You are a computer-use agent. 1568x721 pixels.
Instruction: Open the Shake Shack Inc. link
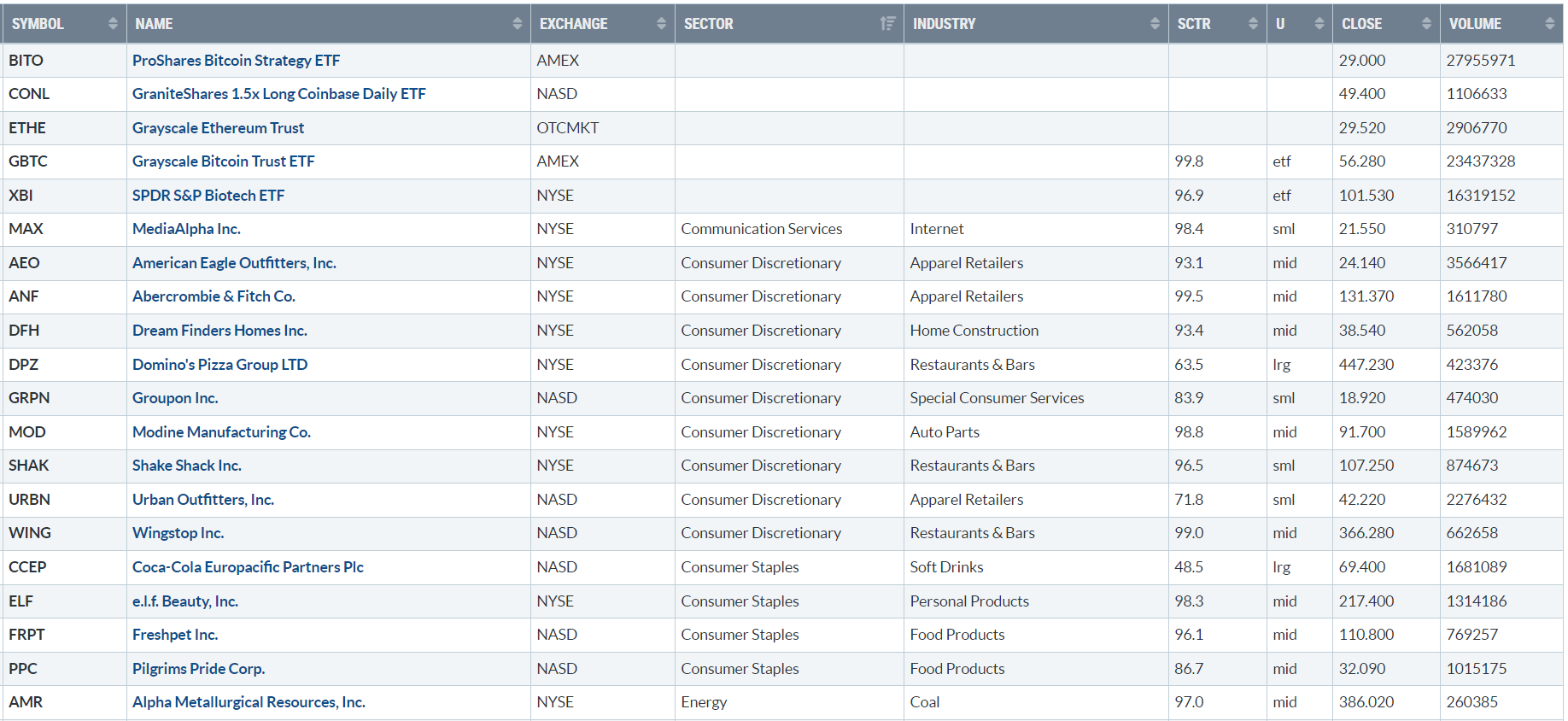click(186, 466)
